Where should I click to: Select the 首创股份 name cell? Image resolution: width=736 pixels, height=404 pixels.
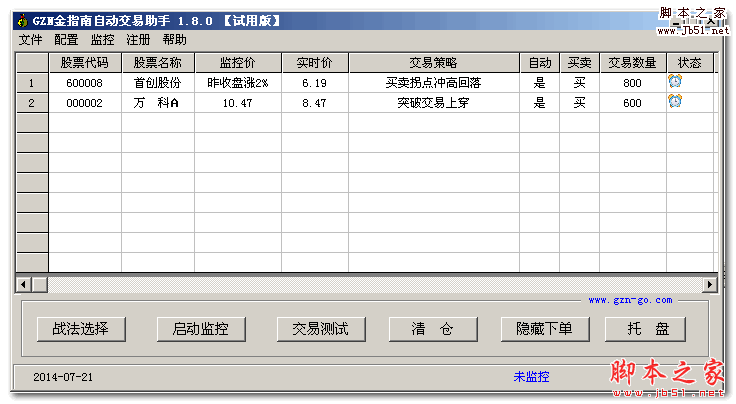coord(158,83)
